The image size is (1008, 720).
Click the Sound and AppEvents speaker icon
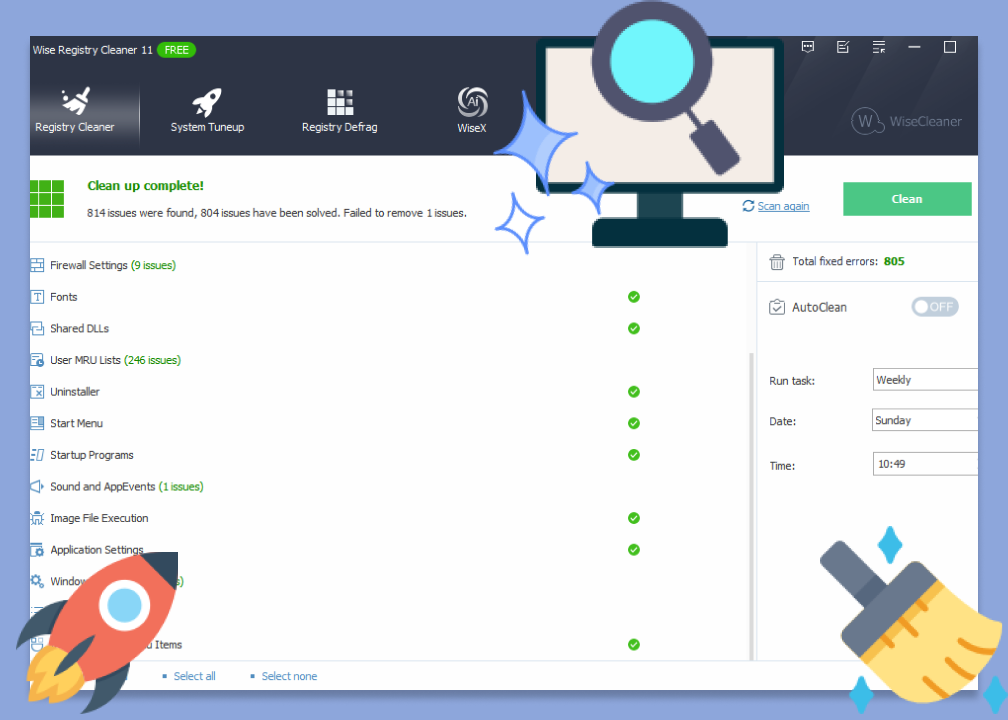tap(37, 487)
